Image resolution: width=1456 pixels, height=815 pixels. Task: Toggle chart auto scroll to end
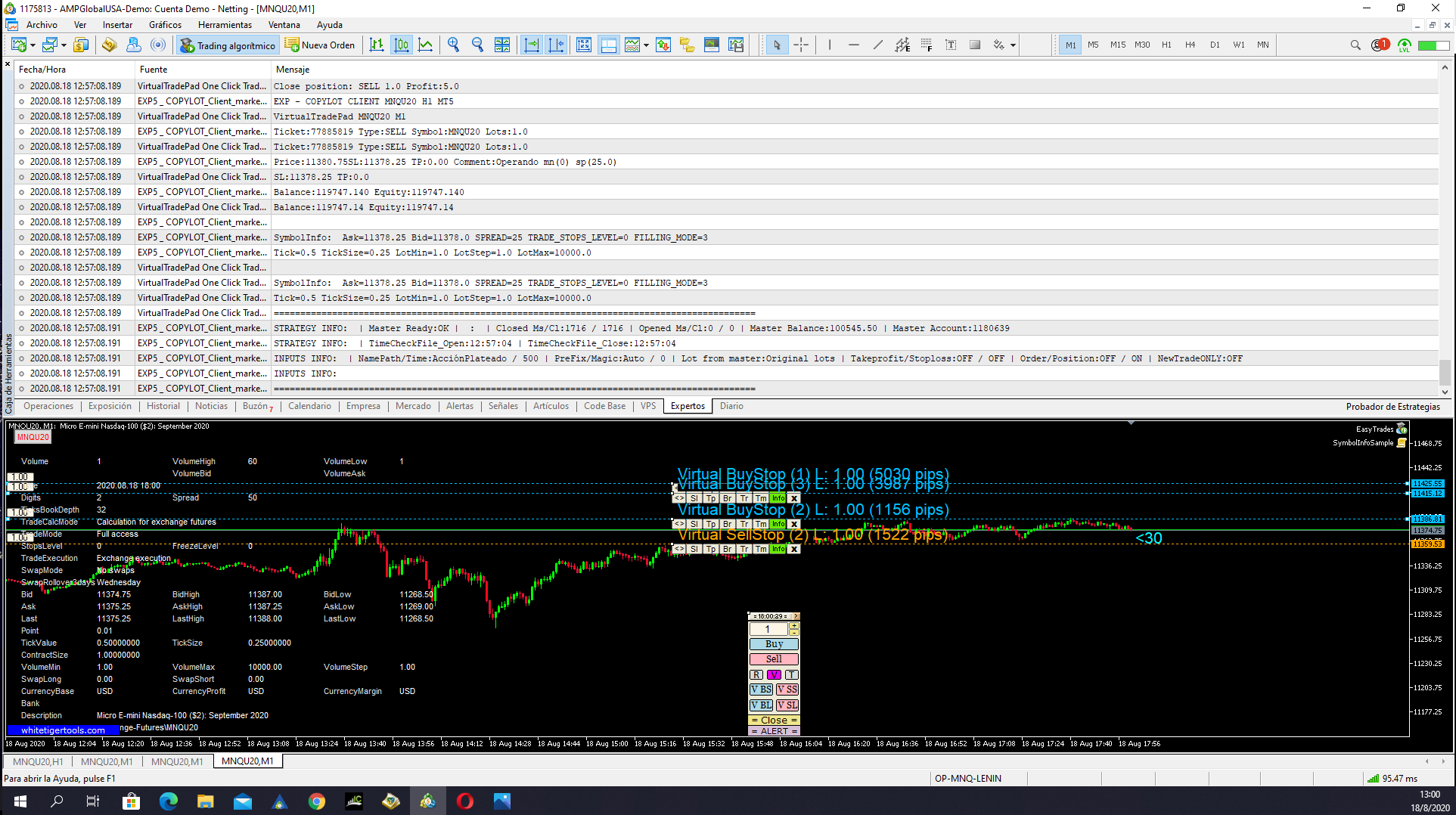pyautogui.click(x=532, y=45)
